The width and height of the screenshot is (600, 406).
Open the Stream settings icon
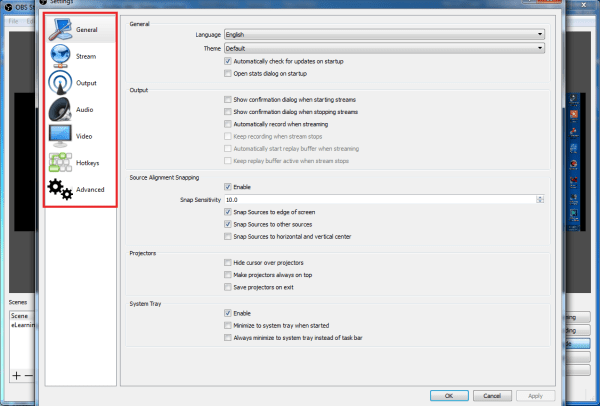click(60, 56)
